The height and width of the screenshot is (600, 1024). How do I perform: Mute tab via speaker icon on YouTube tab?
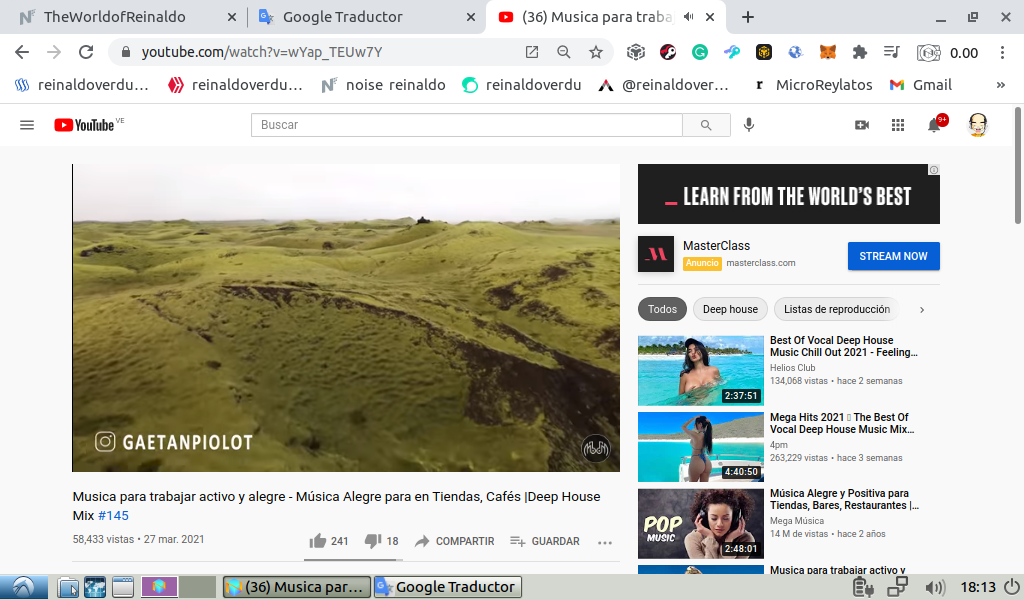(688, 17)
